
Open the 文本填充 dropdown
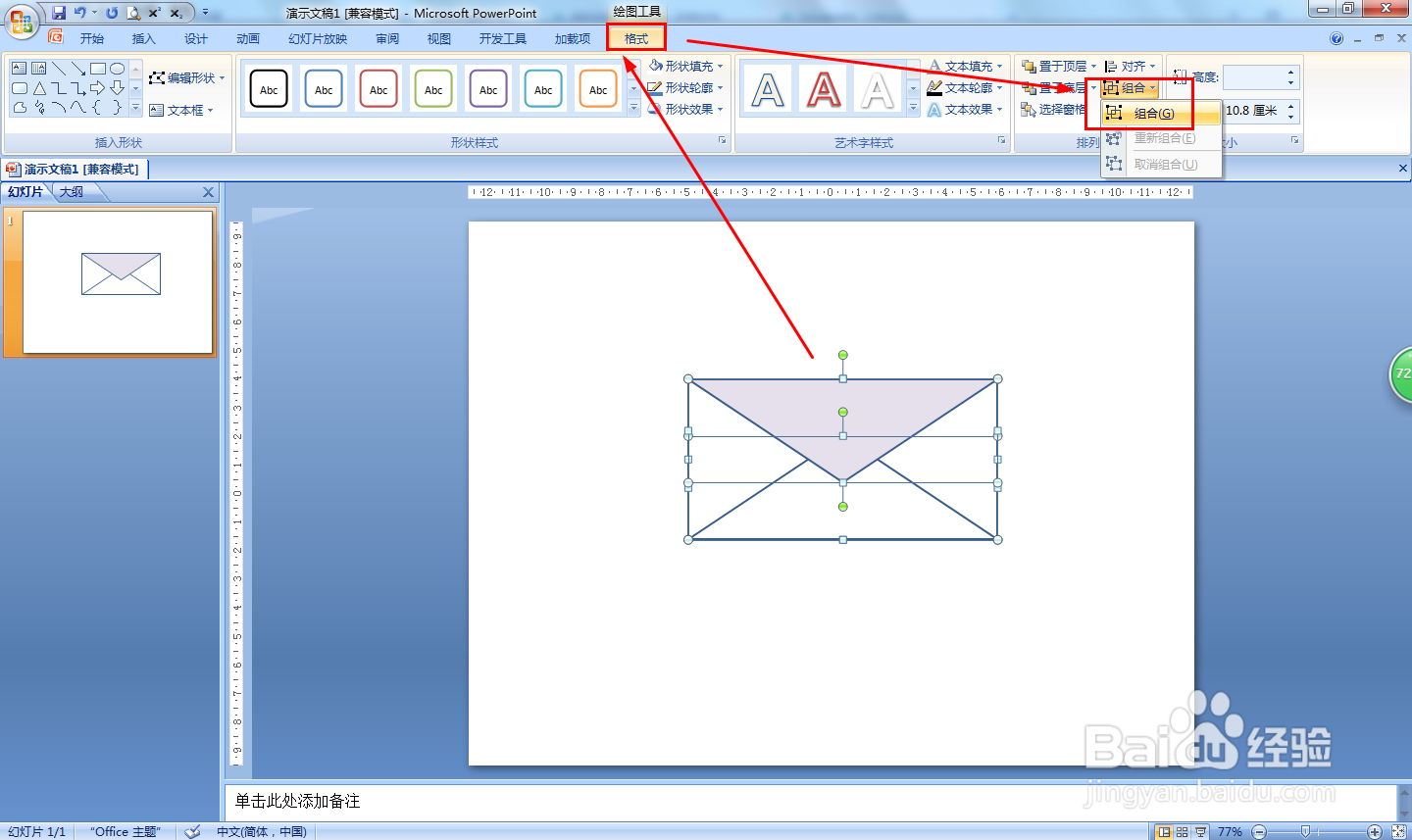coord(966,66)
